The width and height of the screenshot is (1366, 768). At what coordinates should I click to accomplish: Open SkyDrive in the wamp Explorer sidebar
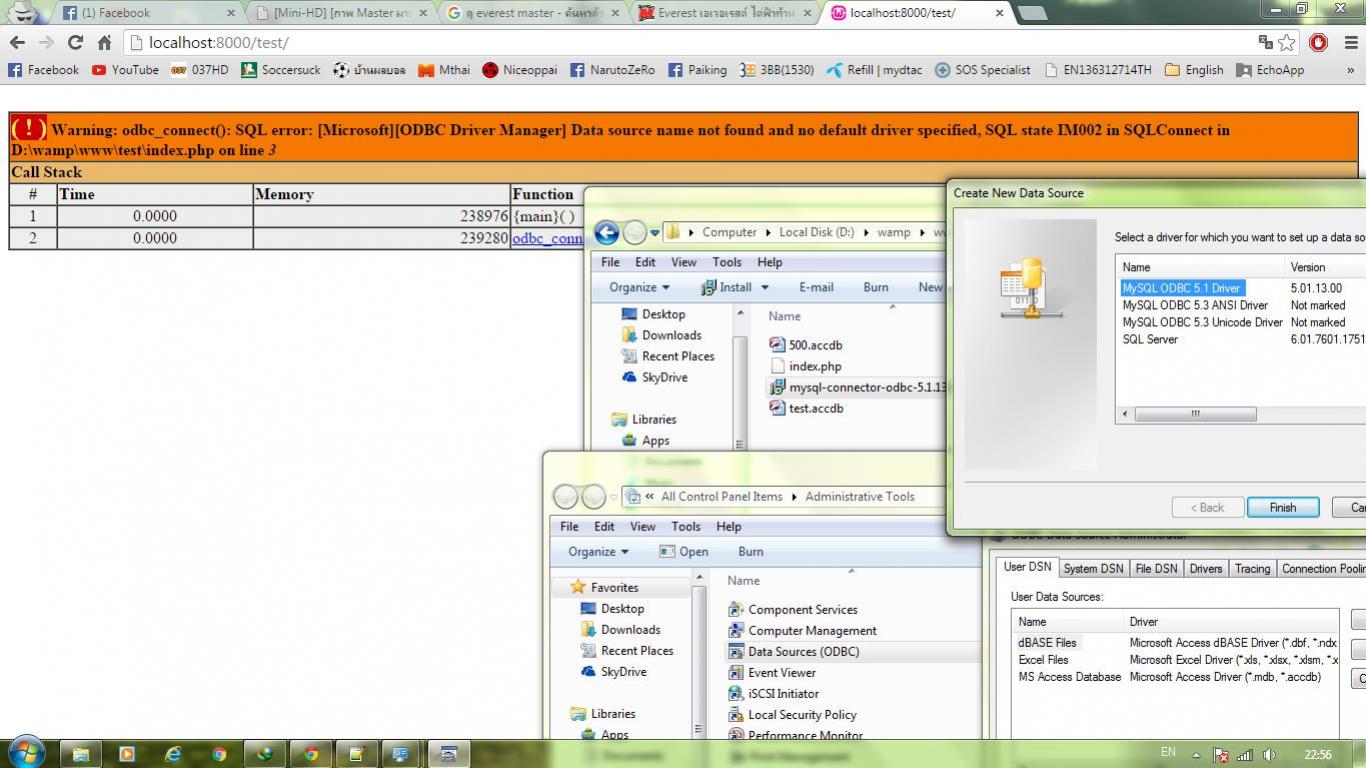(655, 377)
